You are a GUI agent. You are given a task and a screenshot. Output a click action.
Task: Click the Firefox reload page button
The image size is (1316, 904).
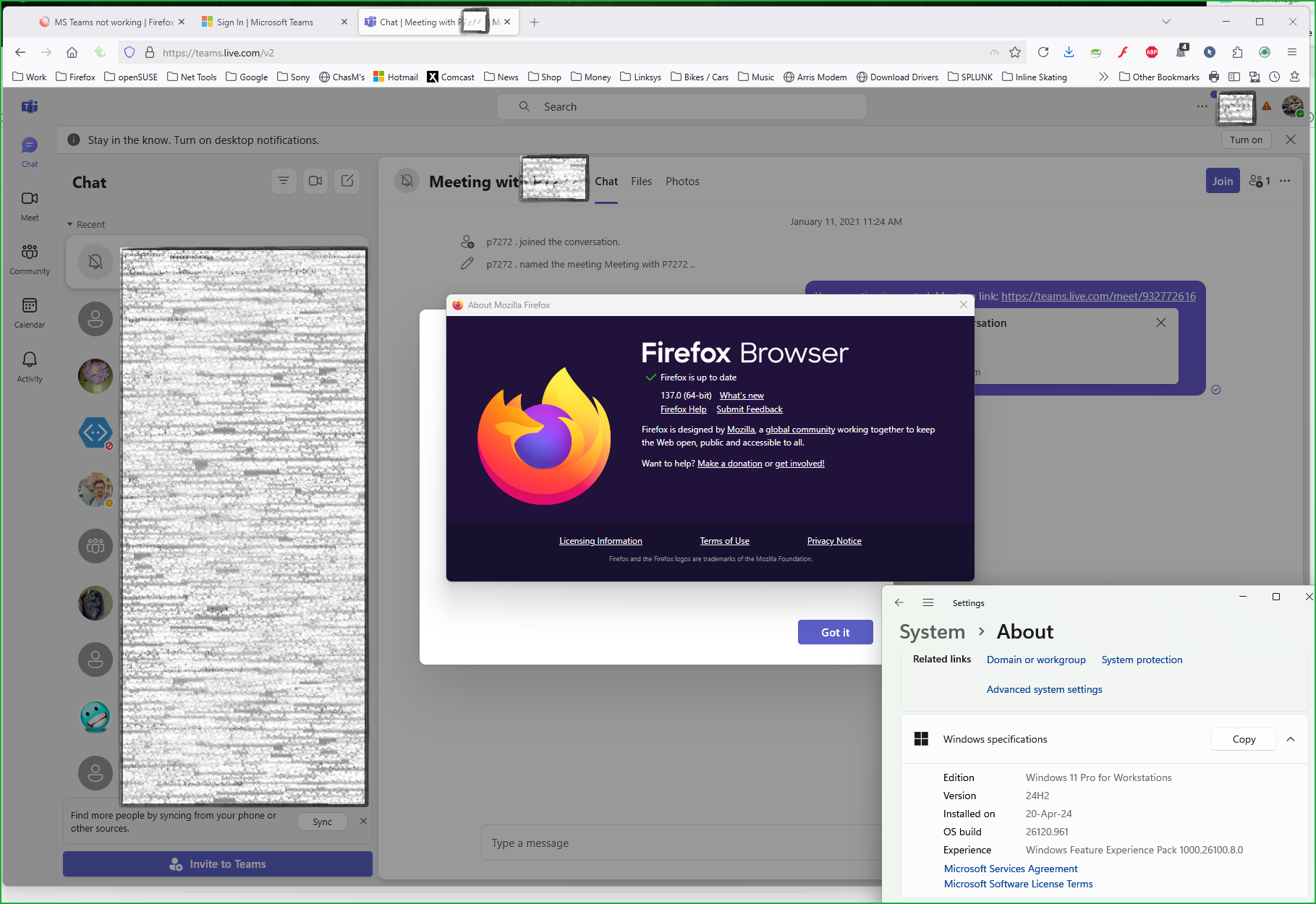(x=1043, y=52)
